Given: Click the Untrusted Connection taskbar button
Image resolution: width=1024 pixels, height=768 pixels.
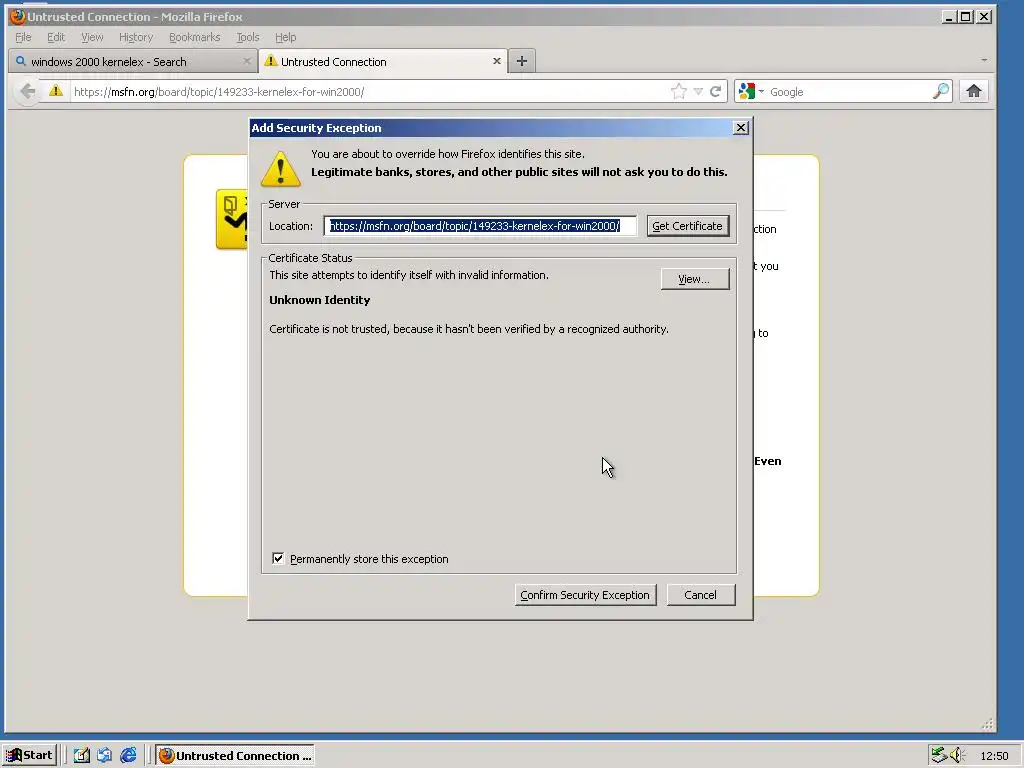Looking at the screenshot, I should tap(235, 756).
